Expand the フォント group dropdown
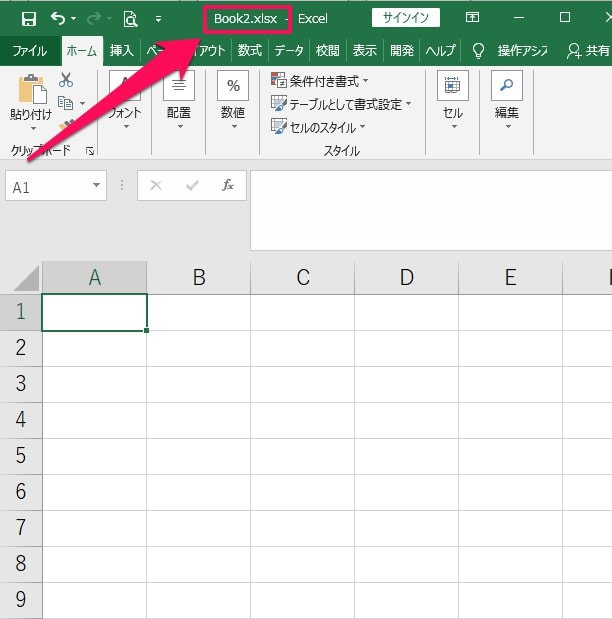 click(x=126, y=127)
